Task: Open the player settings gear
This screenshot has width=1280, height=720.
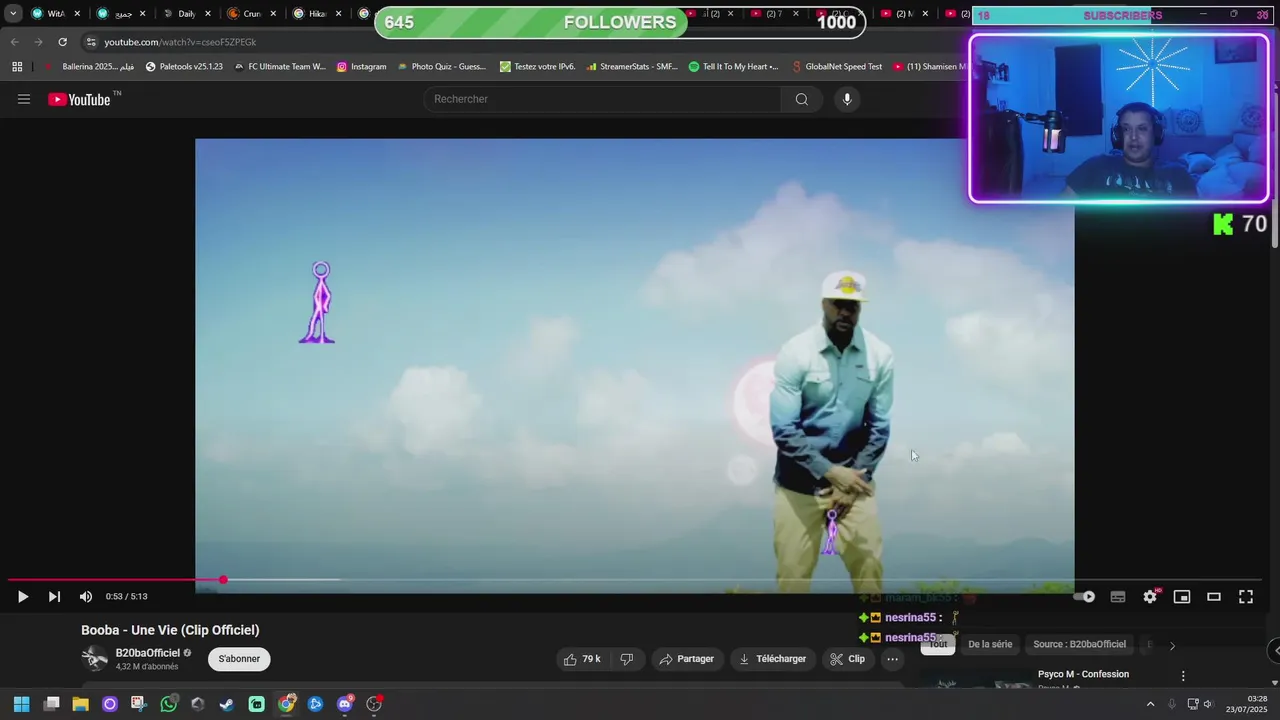Action: tap(1150, 597)
